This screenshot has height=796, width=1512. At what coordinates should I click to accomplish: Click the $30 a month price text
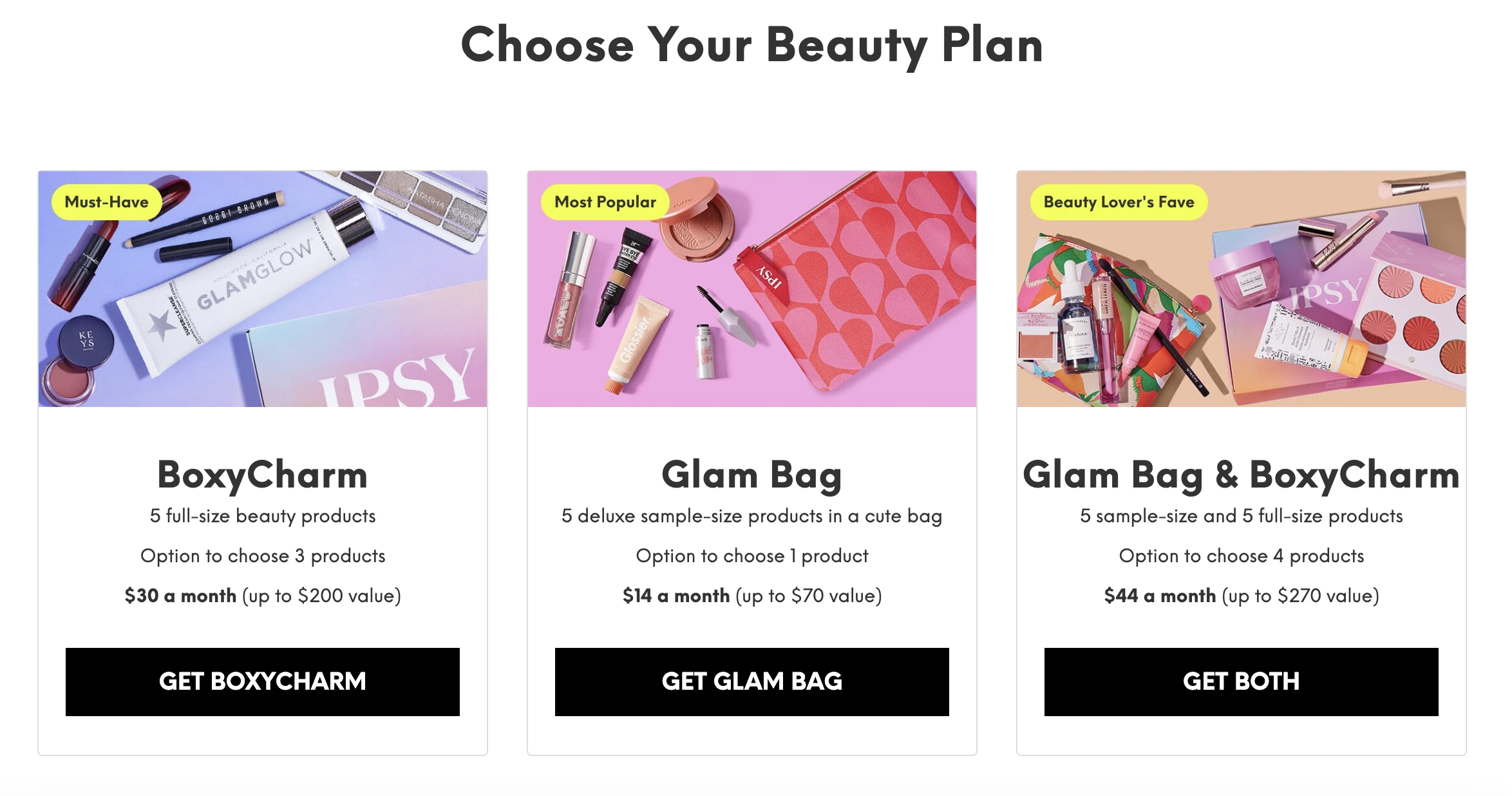(x=181, y=596)
